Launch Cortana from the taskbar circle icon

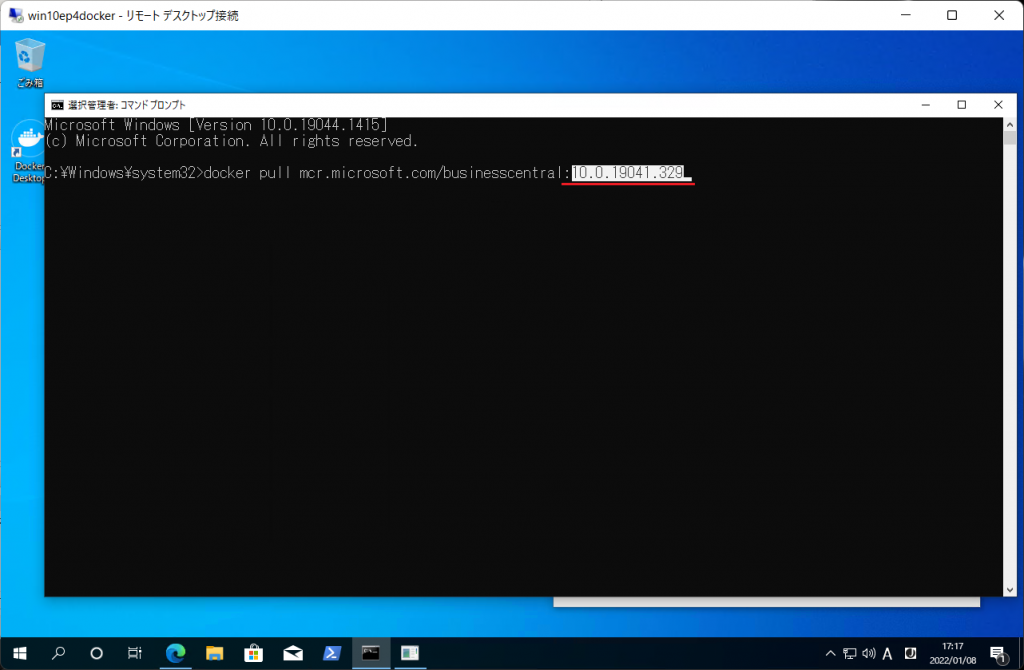coord(97,653)
